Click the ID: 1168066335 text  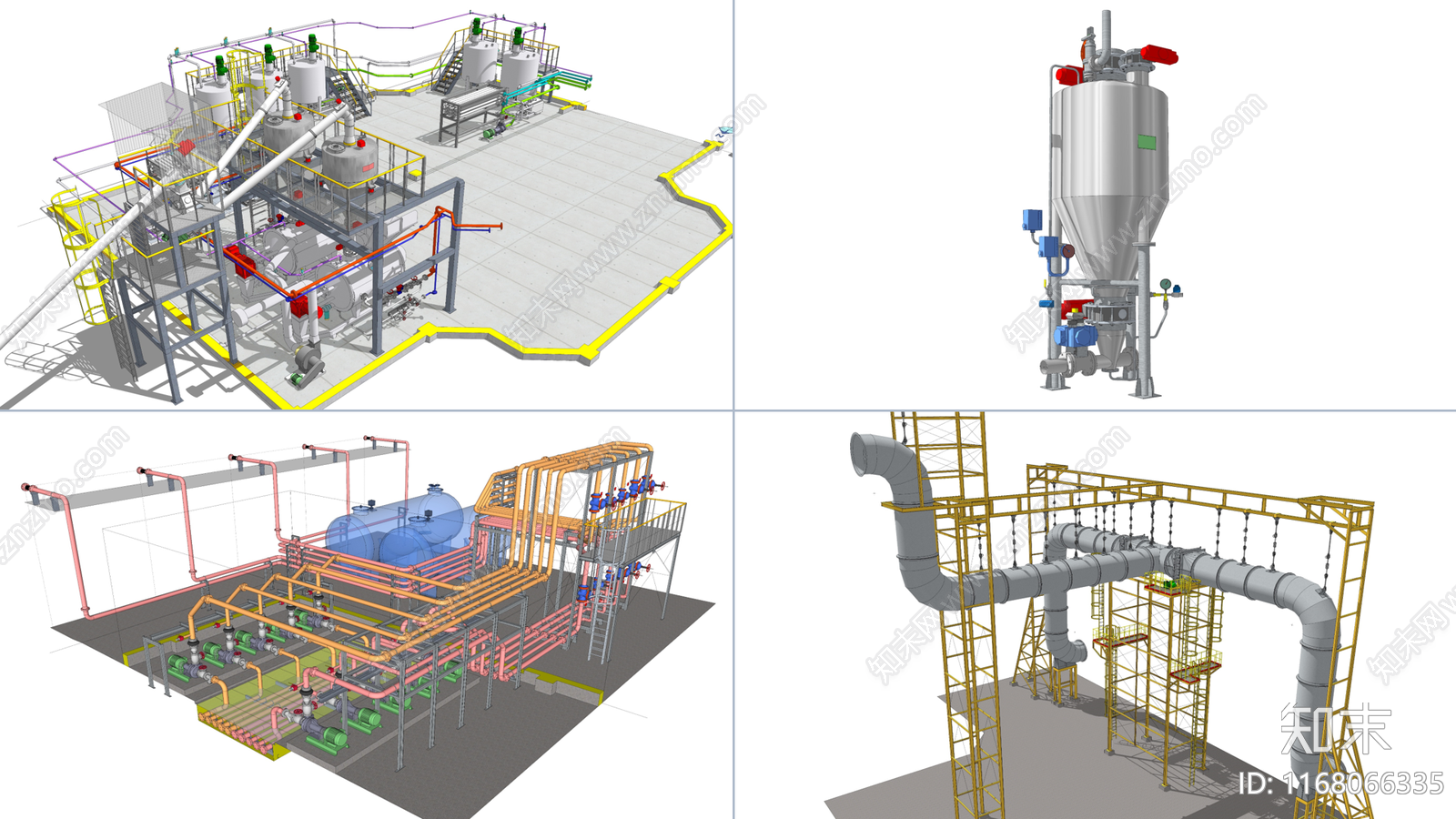[x=1340, y=784]
